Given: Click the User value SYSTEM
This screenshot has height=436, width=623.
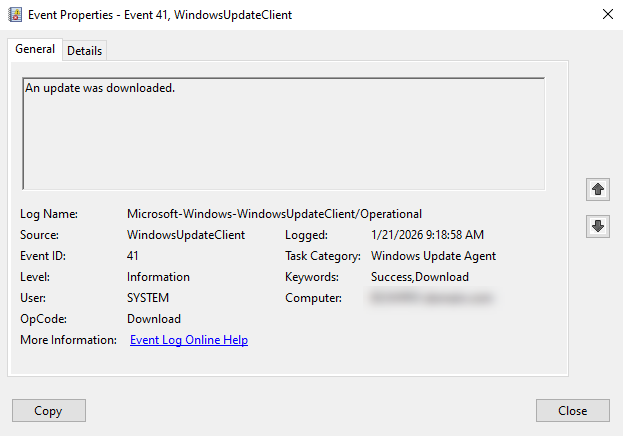Looking at the screenshot, I should [x=148, y=298].
